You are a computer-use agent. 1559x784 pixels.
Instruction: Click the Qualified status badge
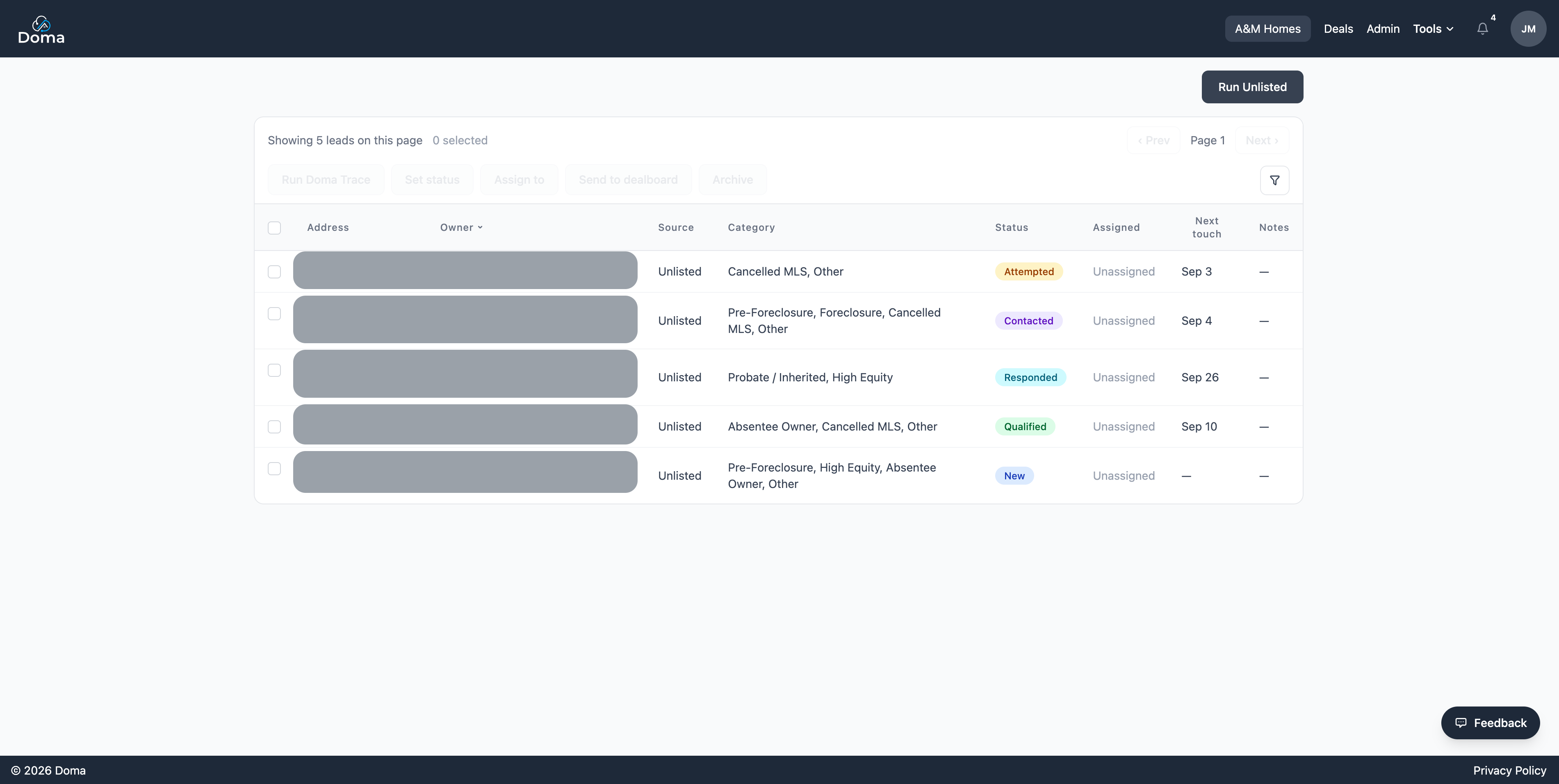1025,426
